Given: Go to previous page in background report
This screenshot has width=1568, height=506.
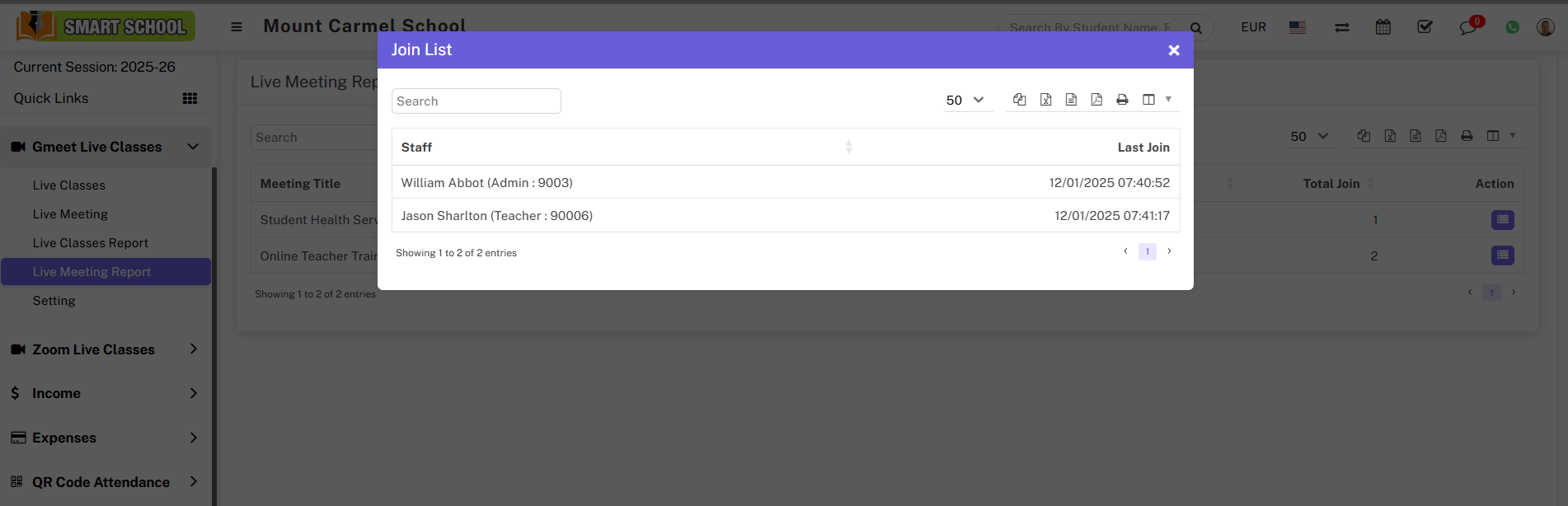Looking at the screenshot, I should point(1470,293).
